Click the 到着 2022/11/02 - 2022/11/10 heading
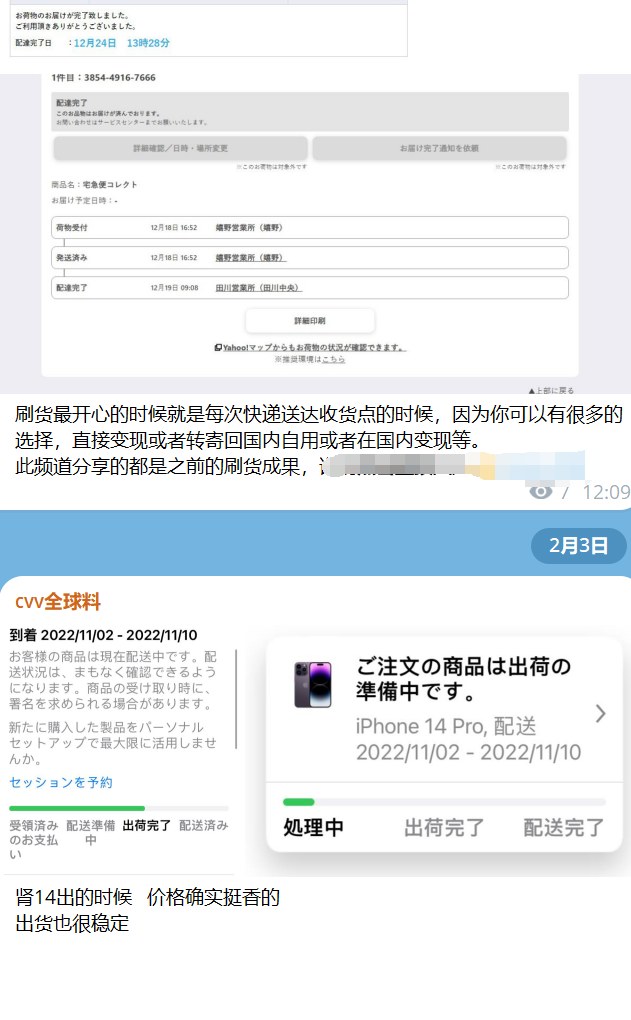 click(103, 635)
